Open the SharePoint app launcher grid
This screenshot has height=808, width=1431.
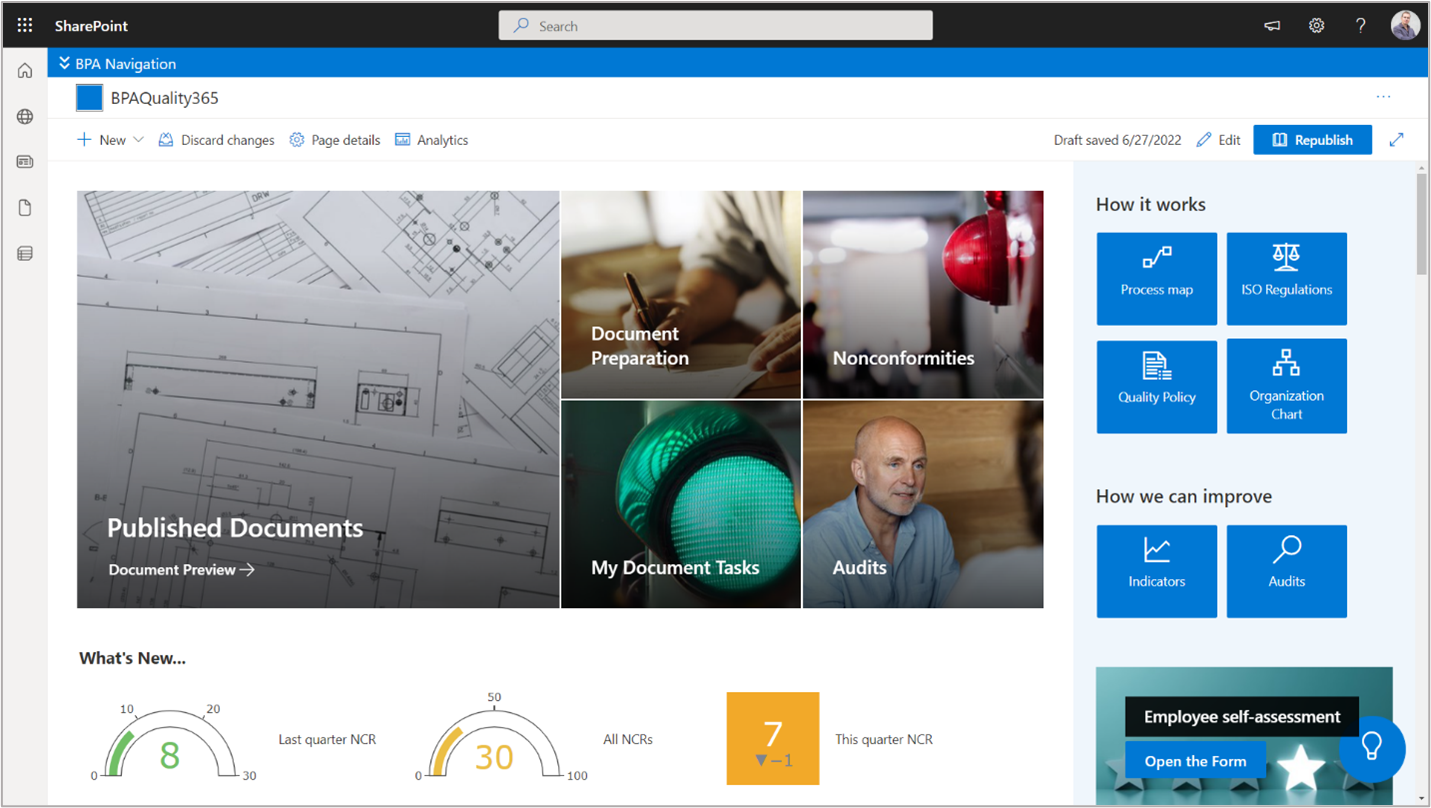(25, 26)
